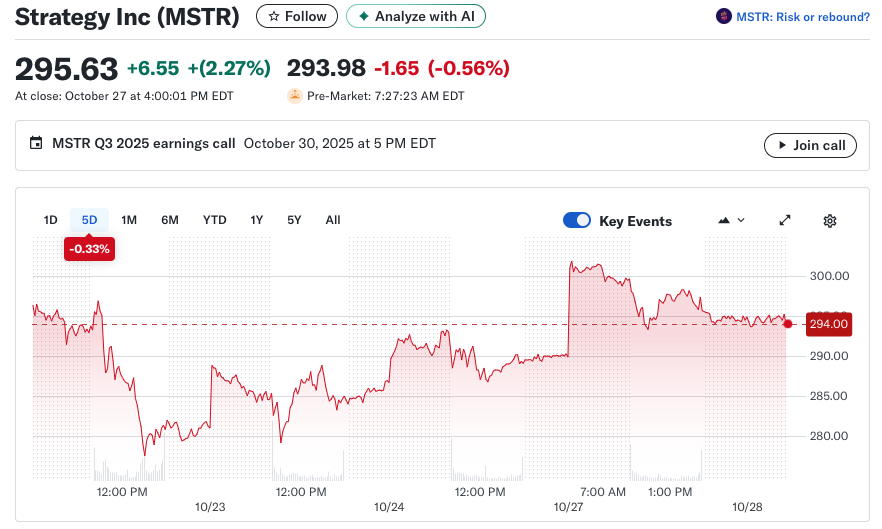Open MSTR: Risk or rebound? link

click(802, 17)
